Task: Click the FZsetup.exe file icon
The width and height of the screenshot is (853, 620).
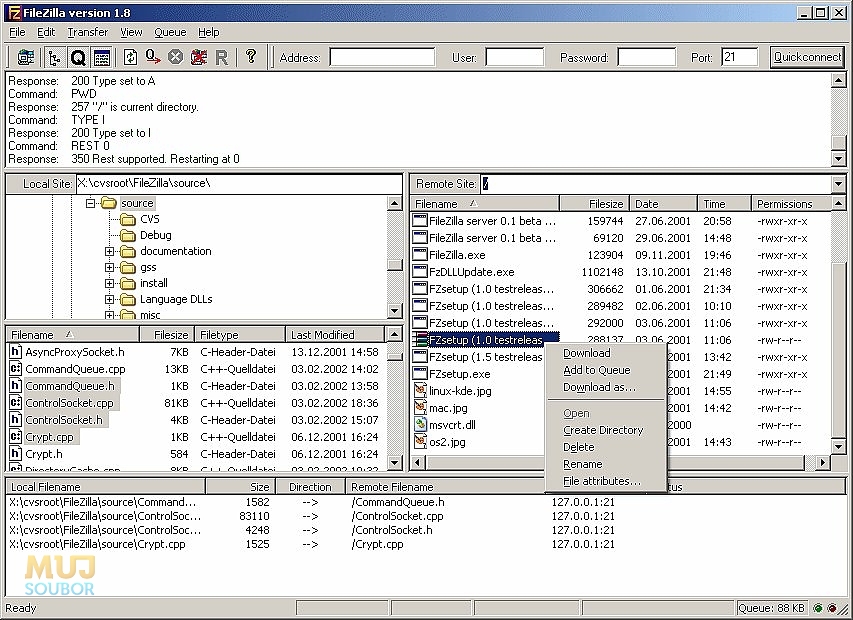Action: click(419, 374)
